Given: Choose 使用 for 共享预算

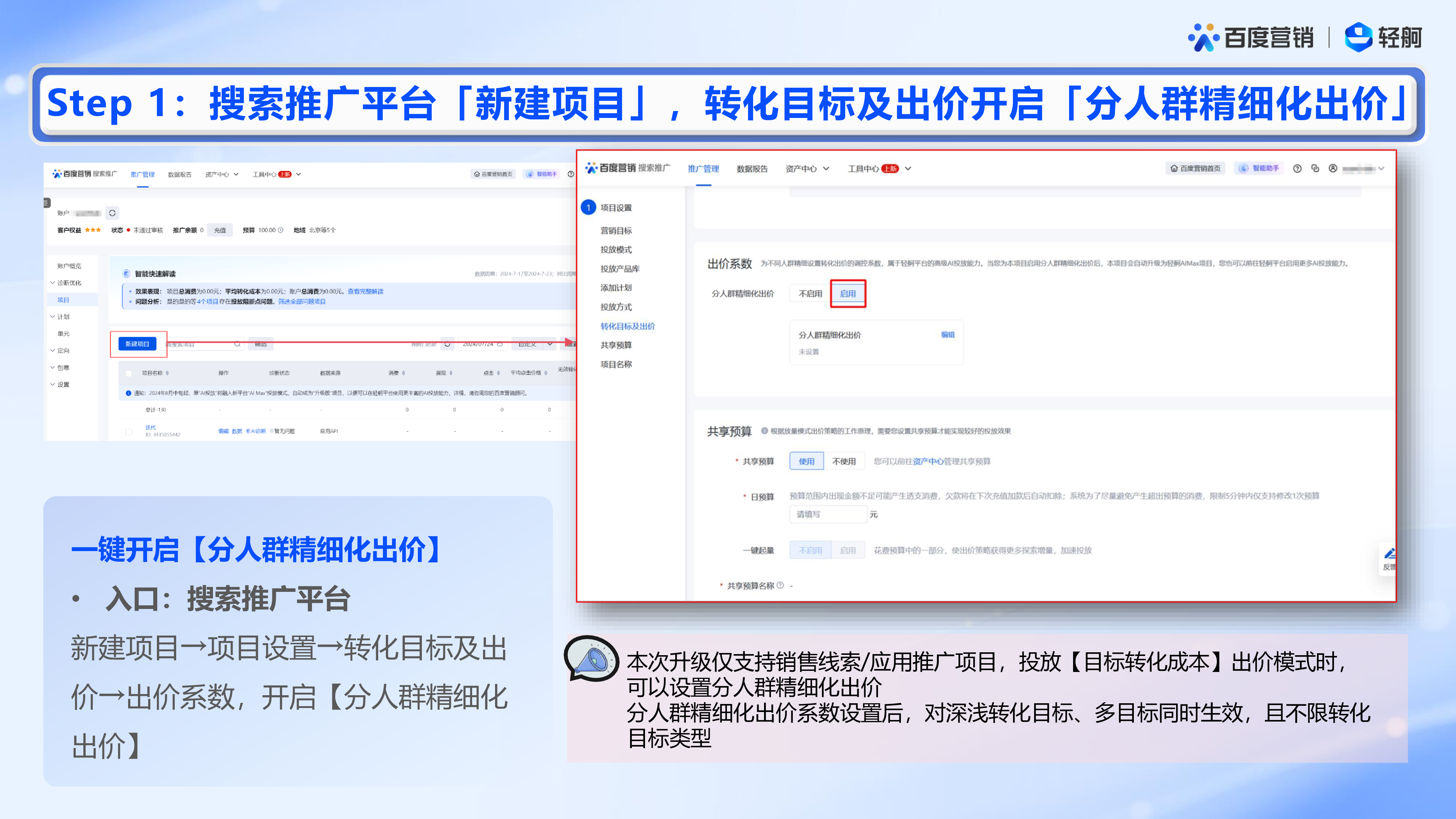Looking at the screenshot, I should click(x=807, y=461).
